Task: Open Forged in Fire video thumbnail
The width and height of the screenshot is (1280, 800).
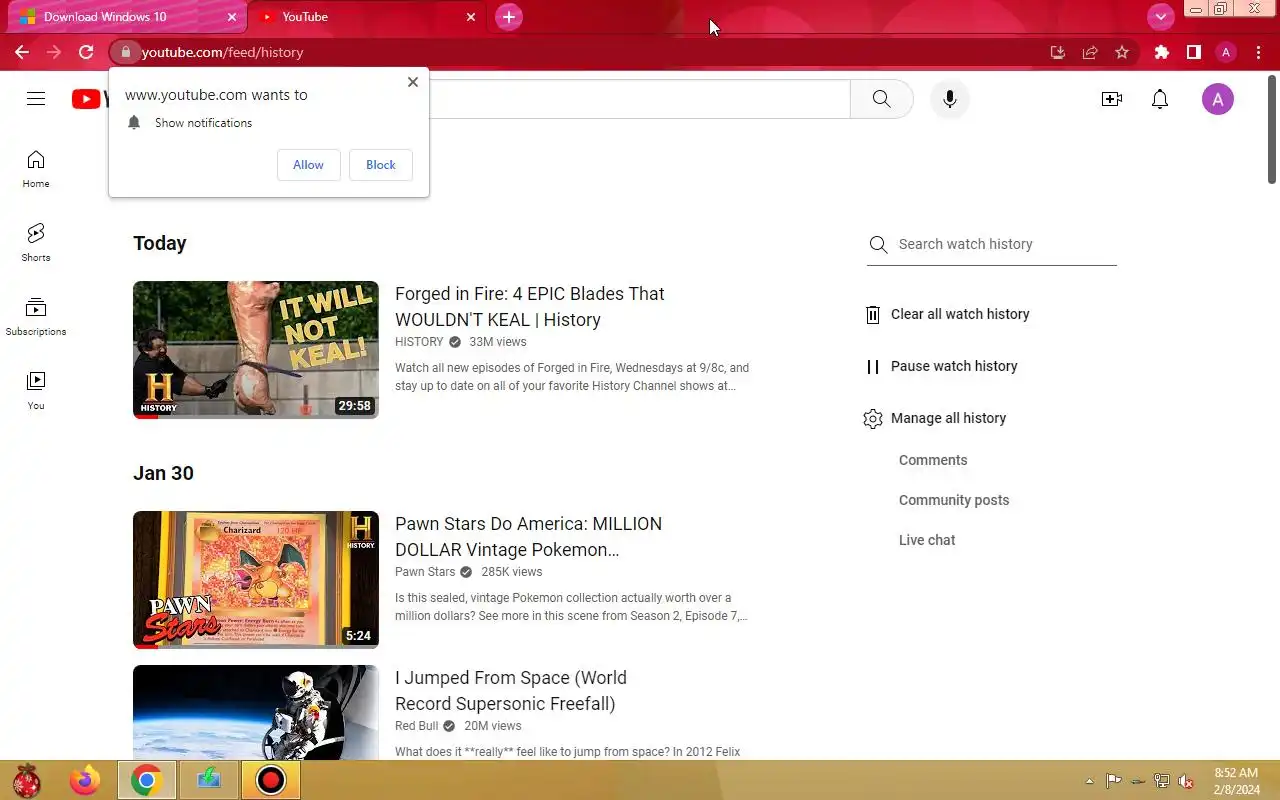Action: pos(256,350)
